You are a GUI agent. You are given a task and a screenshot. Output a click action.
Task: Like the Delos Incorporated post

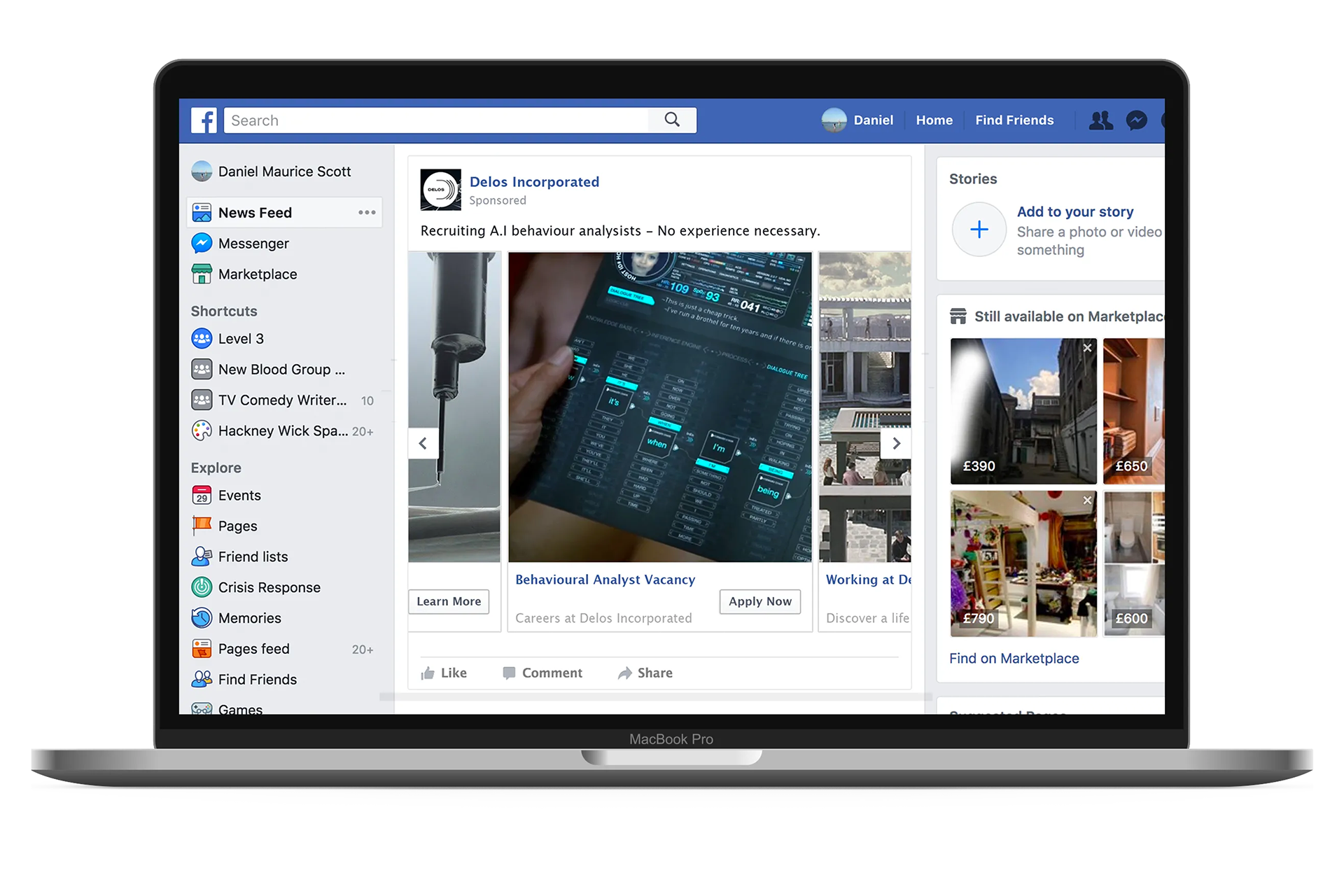[444, 673]
